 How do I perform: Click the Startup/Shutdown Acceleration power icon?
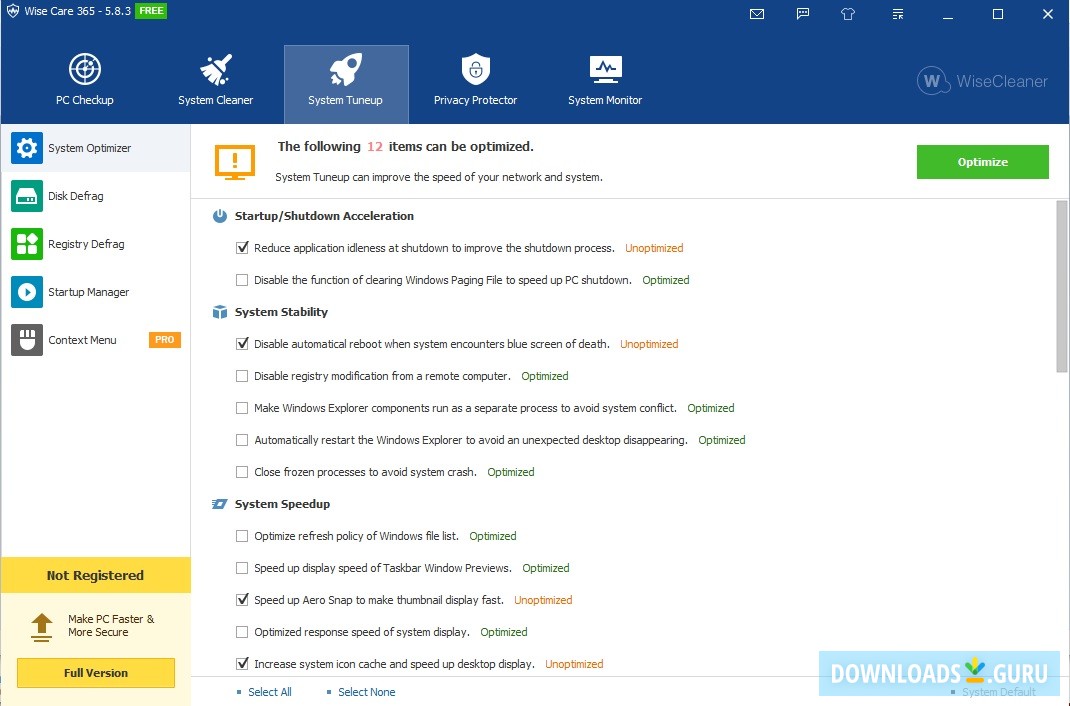point(220,216)
